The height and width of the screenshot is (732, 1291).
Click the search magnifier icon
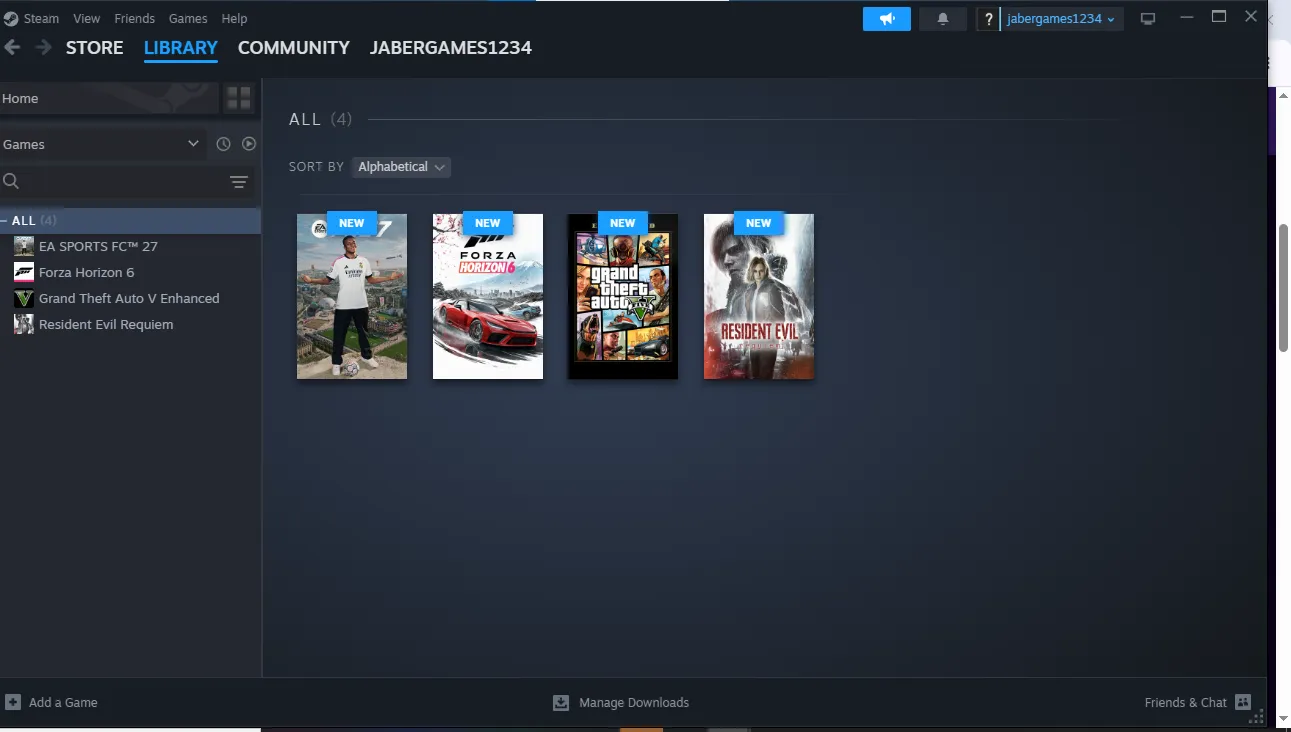(x=11, y=181)
